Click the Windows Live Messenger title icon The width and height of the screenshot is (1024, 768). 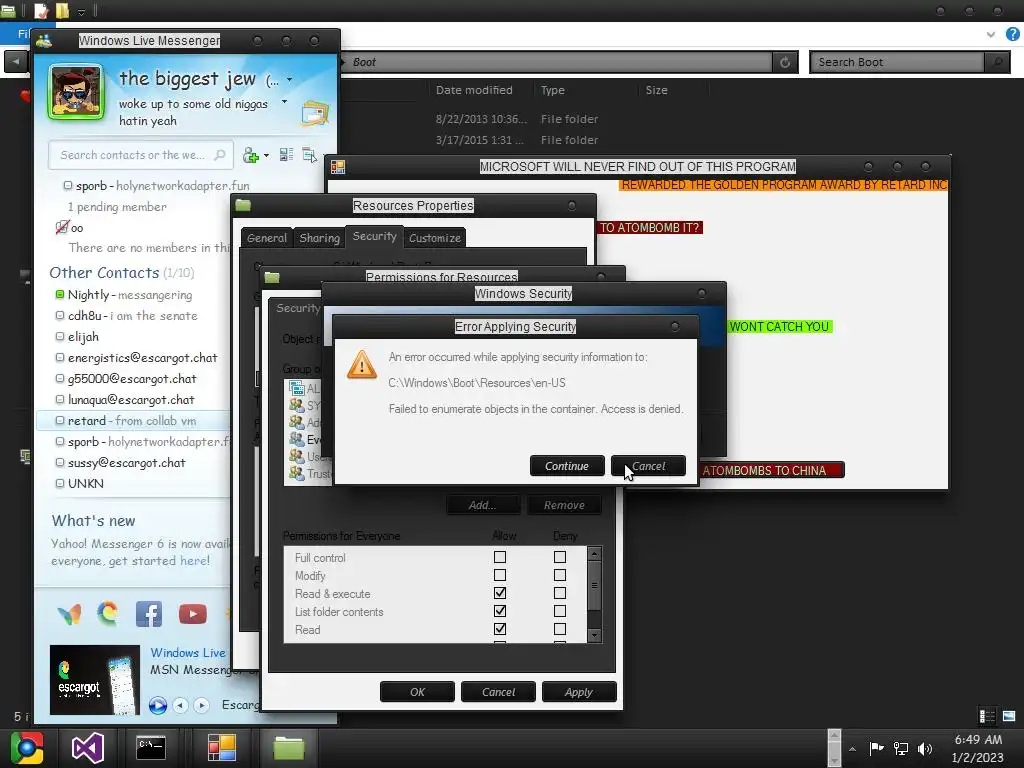pyautogui.click(x=44, y=40)
